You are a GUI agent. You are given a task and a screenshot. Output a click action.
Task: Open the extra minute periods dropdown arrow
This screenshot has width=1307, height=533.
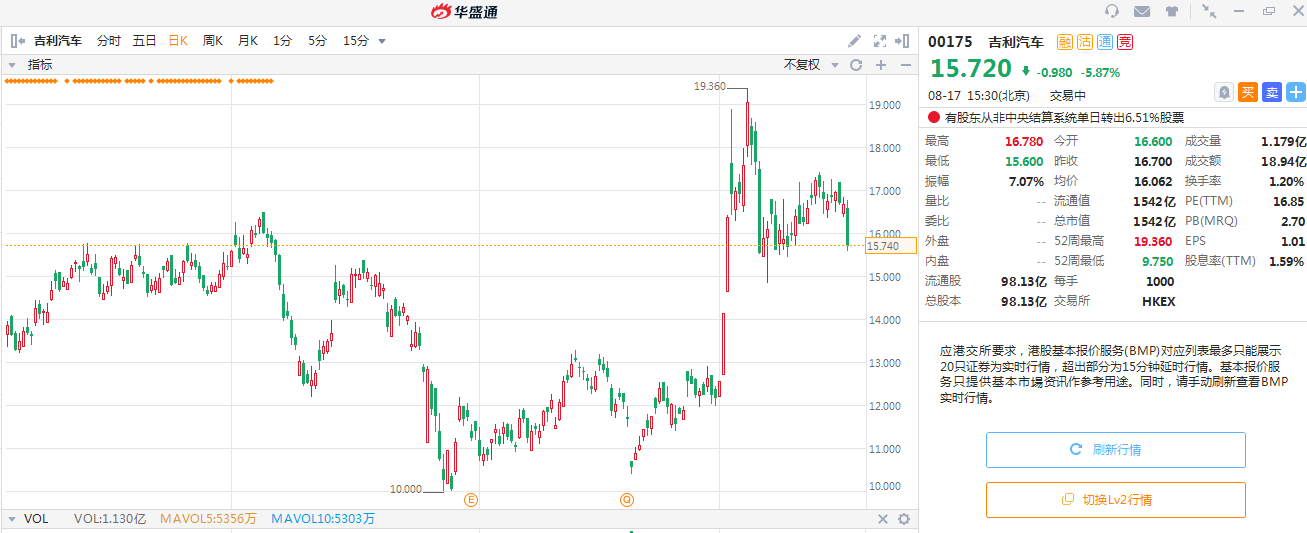(x=382, y=42)
